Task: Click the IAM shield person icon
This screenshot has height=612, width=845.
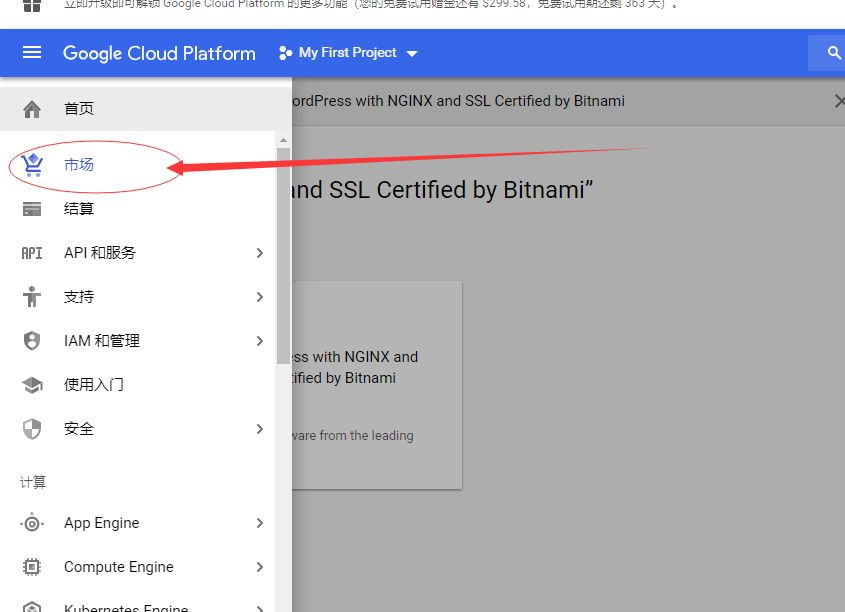Action: 32,341
